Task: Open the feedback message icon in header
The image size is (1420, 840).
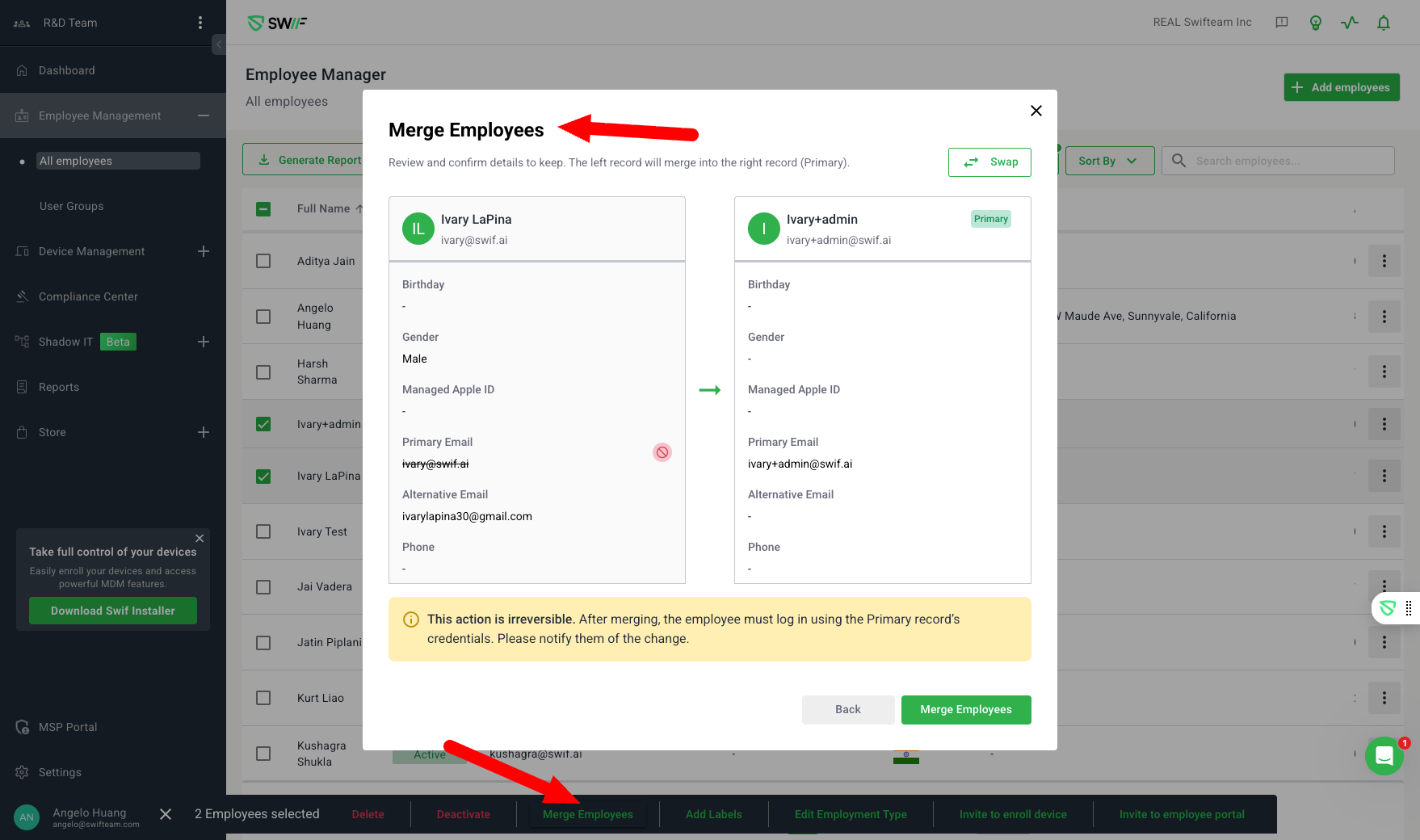Action: 1282,23
